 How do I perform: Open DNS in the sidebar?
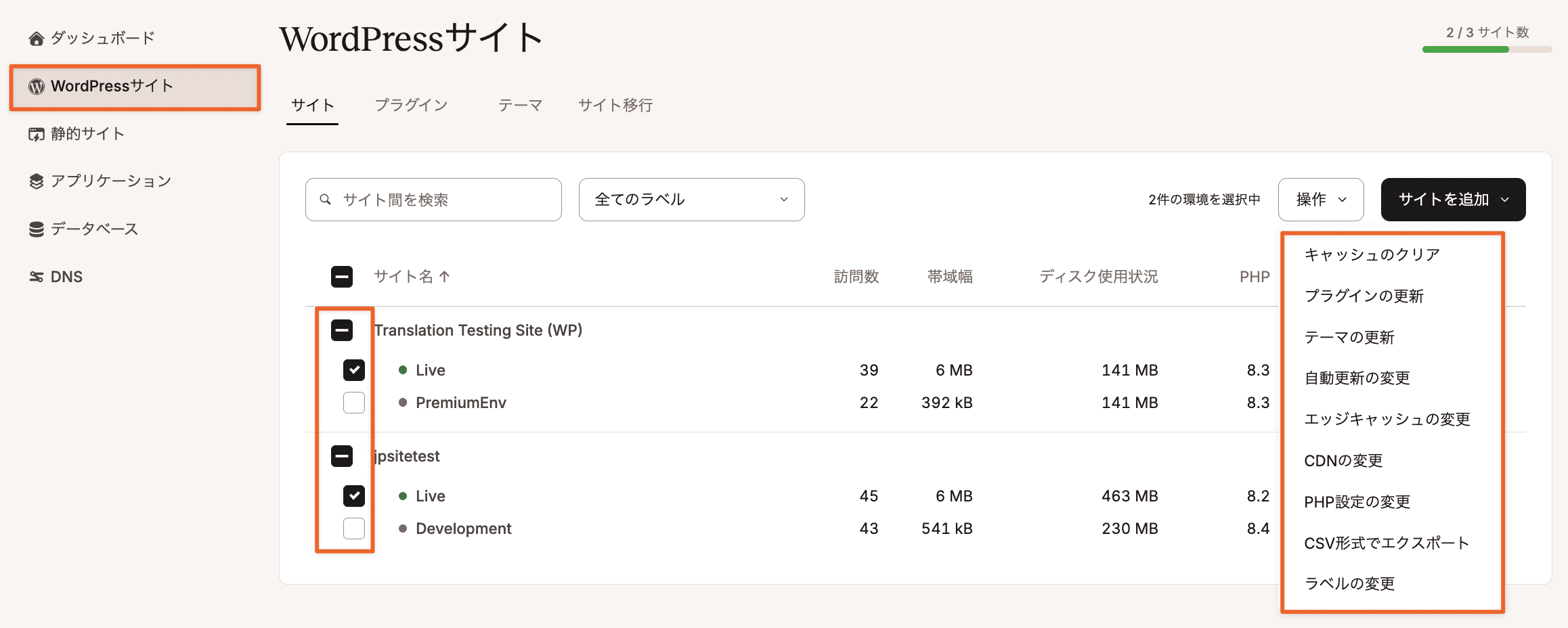click(x=66, y=277)
